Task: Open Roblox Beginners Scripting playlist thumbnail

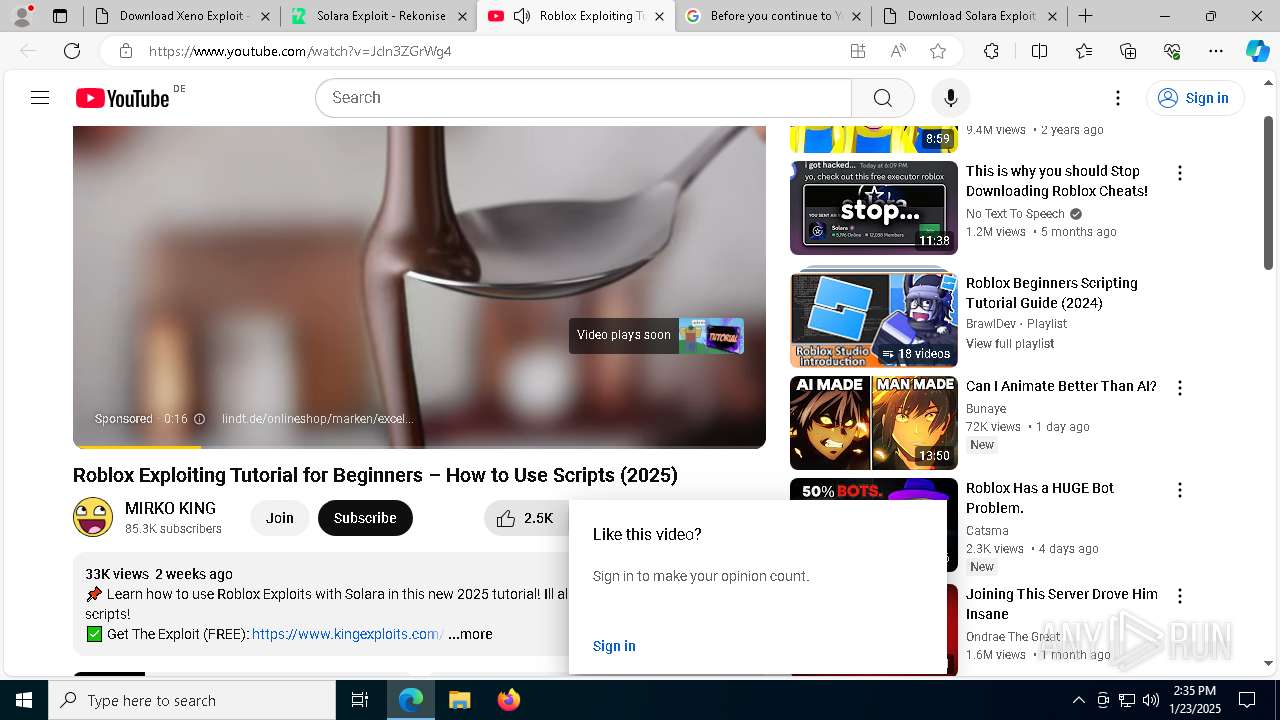Action: (x=874, y=318)
